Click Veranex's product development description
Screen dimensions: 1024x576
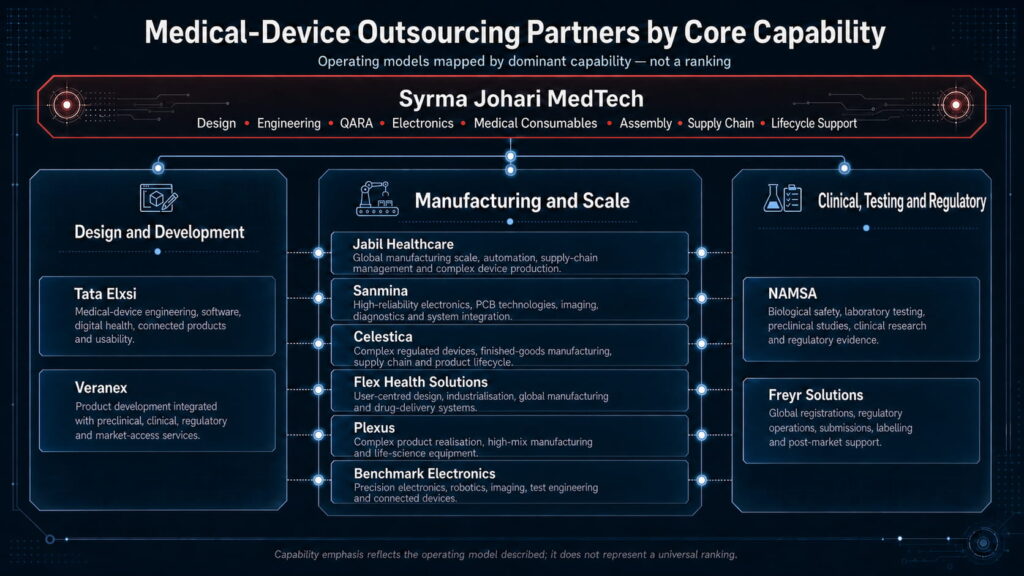151,421
